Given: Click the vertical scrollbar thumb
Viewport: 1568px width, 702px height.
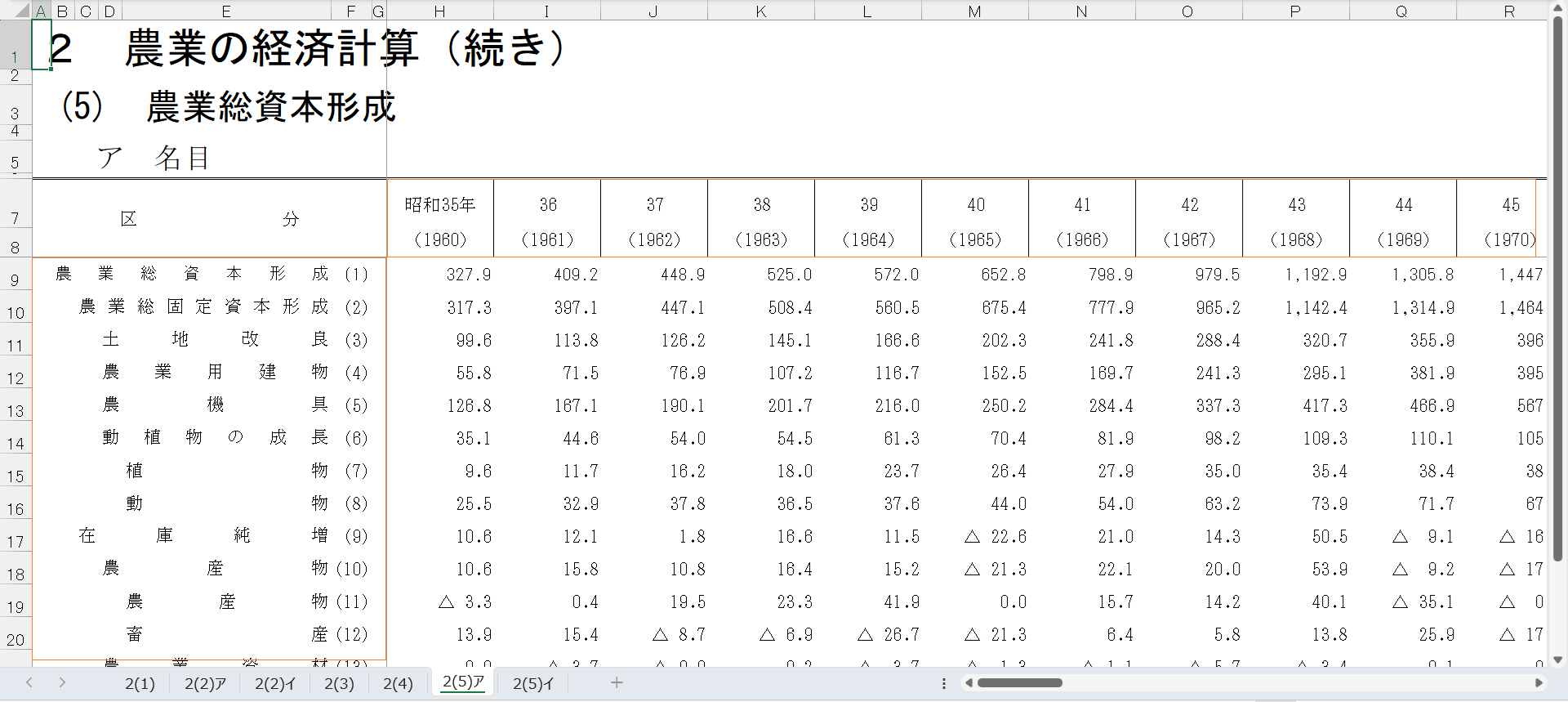Looking at the screenshot, I should tap(1557, 286).
